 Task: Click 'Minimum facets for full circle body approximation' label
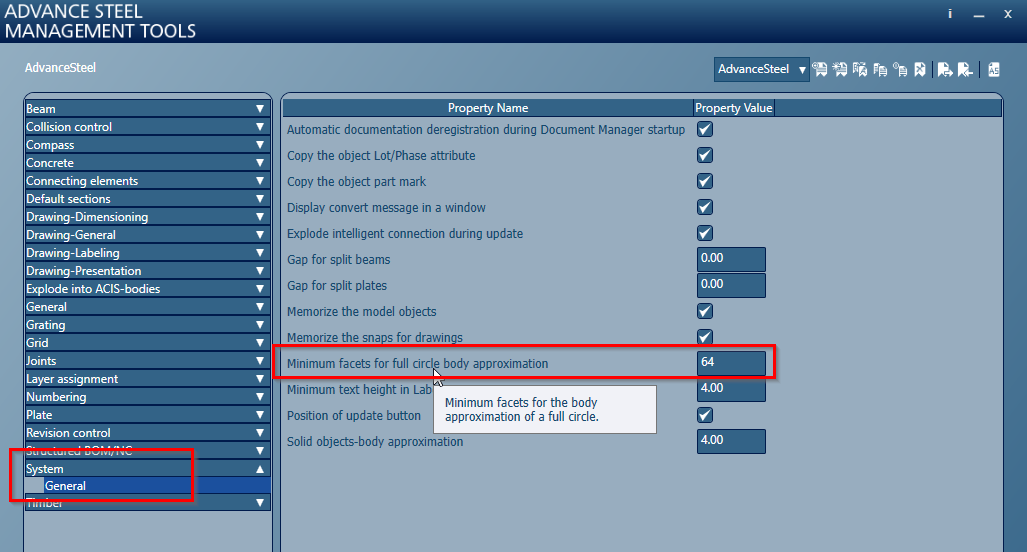pos(417,363)
